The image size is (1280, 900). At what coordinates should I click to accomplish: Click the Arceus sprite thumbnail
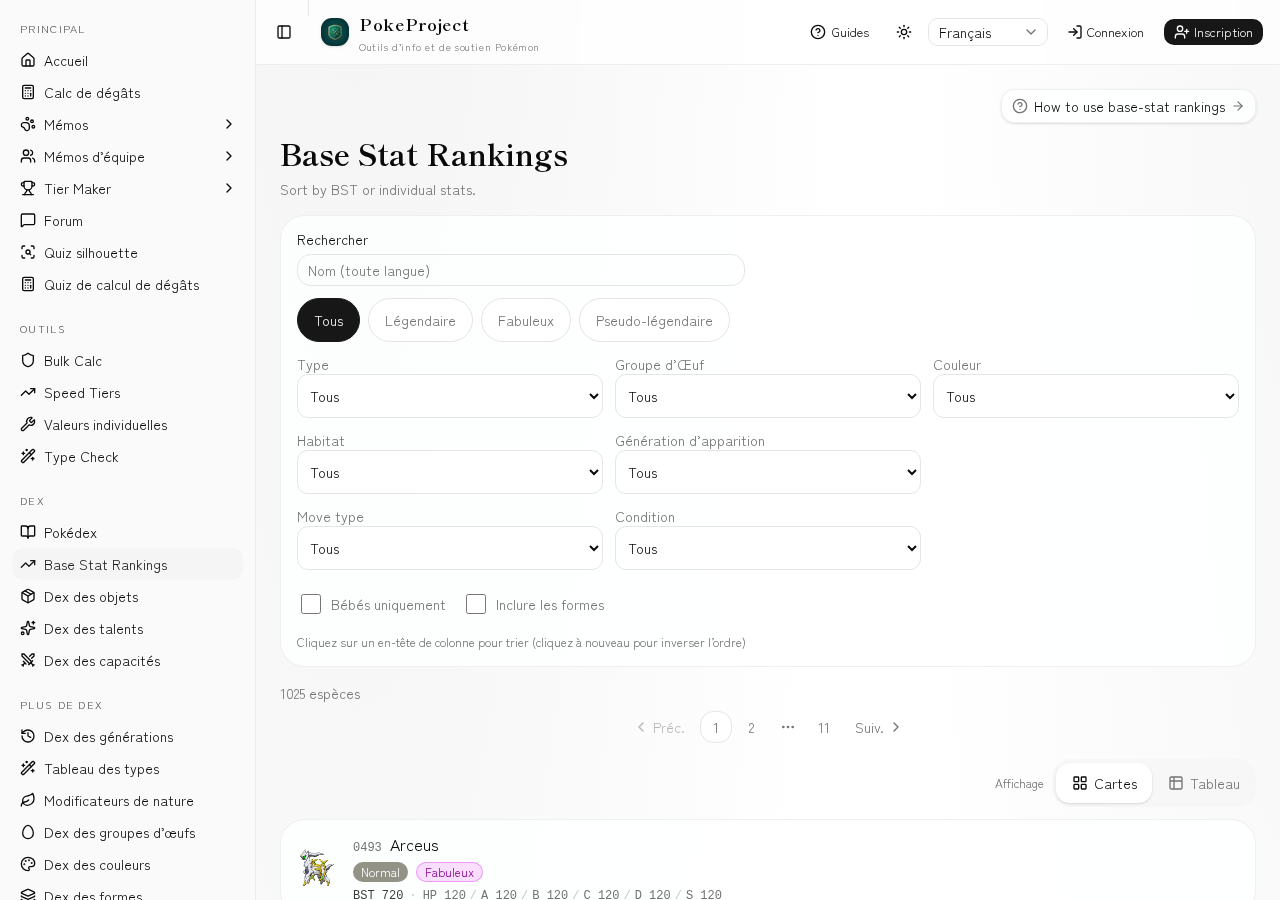tap(317, 868)
